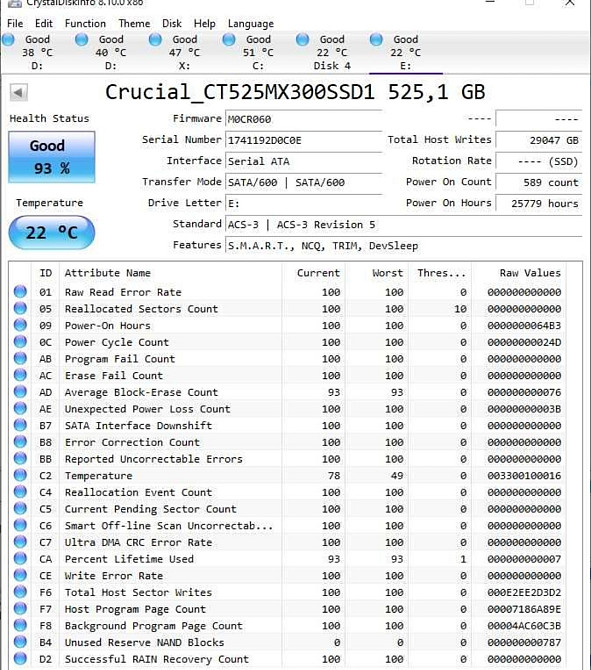Click status icon for Program Fail Count
The width and height of the screenshot is (591, 670).
point(20,359)
